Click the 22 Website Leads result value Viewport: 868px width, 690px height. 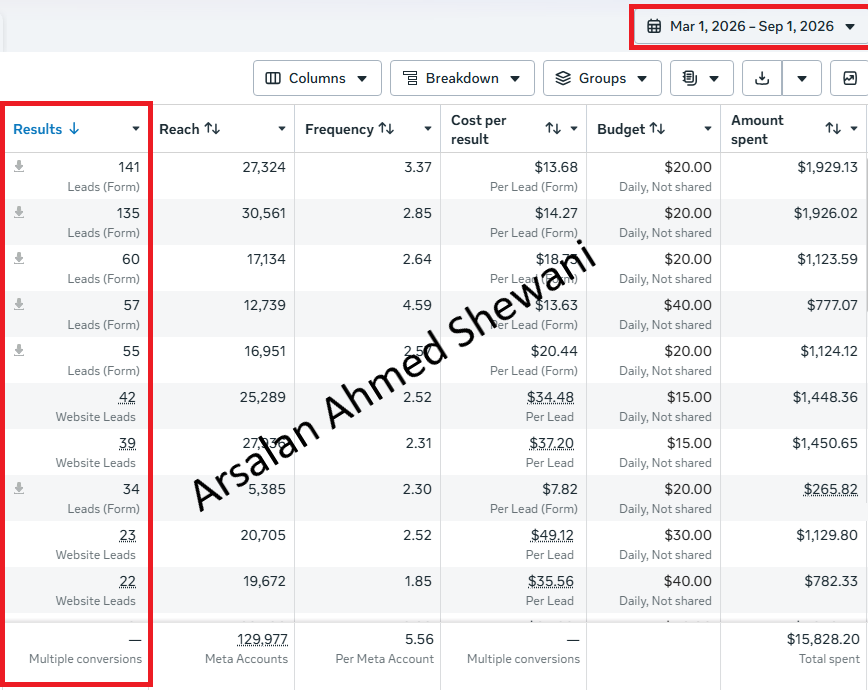[x=127, y=581]
